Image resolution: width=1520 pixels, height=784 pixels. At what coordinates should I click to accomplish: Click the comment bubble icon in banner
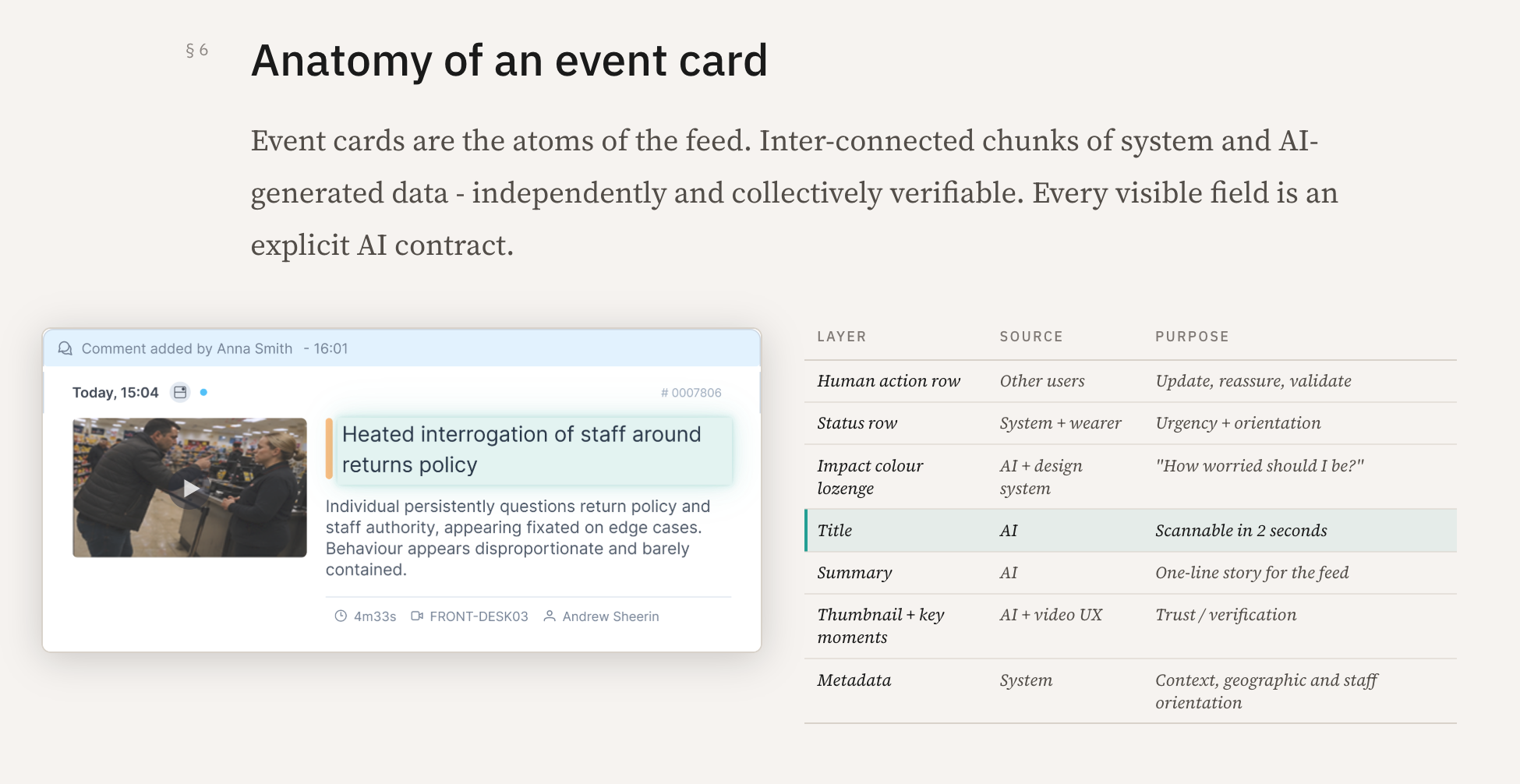[65, 348]
